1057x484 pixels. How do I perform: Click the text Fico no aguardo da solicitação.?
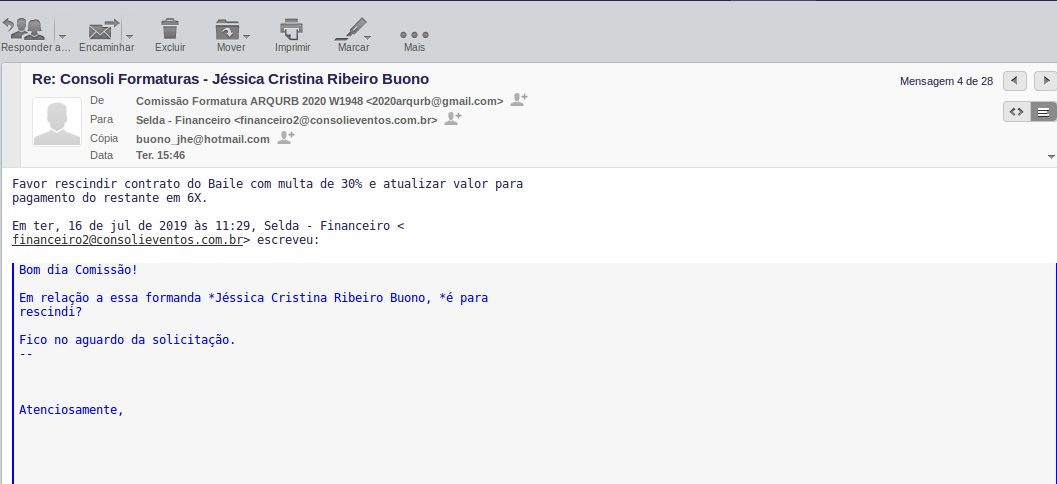pyautogui.click(x=127, y=340)
